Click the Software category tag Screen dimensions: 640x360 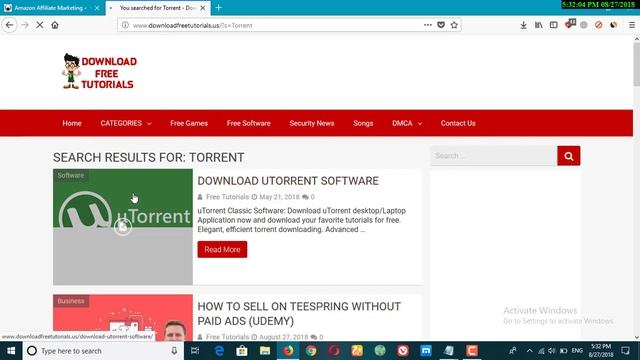click(71, 176)
